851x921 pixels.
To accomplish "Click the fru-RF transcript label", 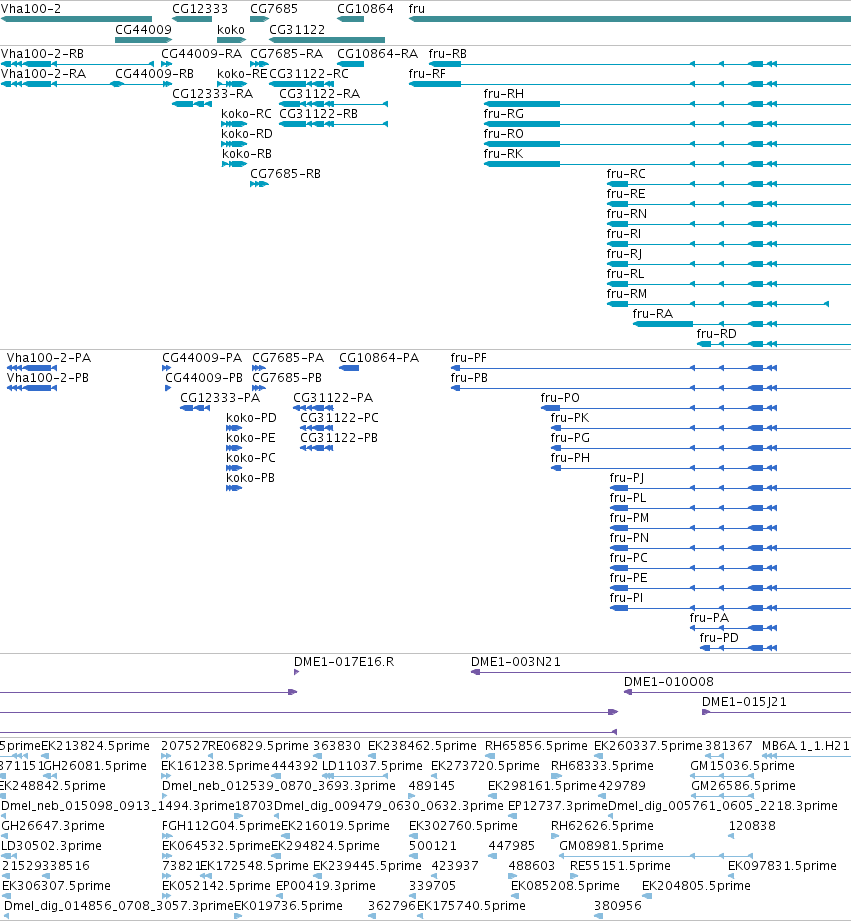I will coord(427,73).
